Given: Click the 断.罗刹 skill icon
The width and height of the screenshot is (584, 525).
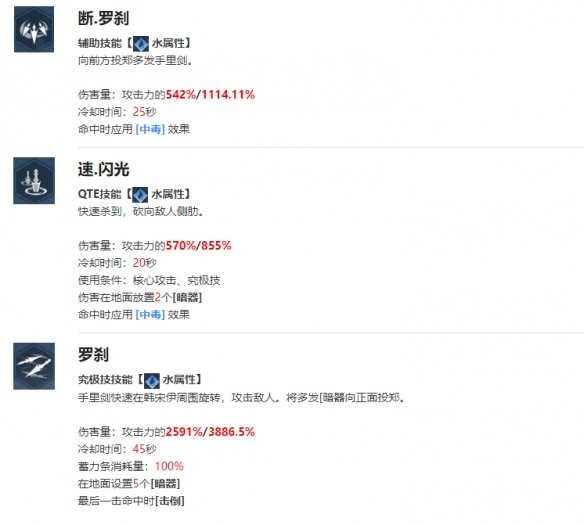Looking at the screenshot, I should click(34, 29).
